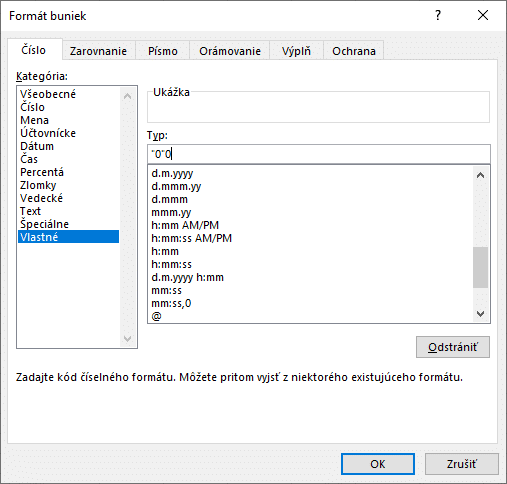Image resolution: width=507 pixels, height=484 pixels.
Task: Open the Výplň tab
Action: (296, 51)
